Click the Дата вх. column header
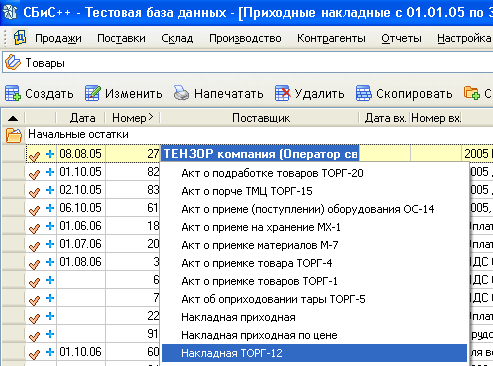Image resolution: width=493 pixels, height=366 pixels. tap(385, 118)
